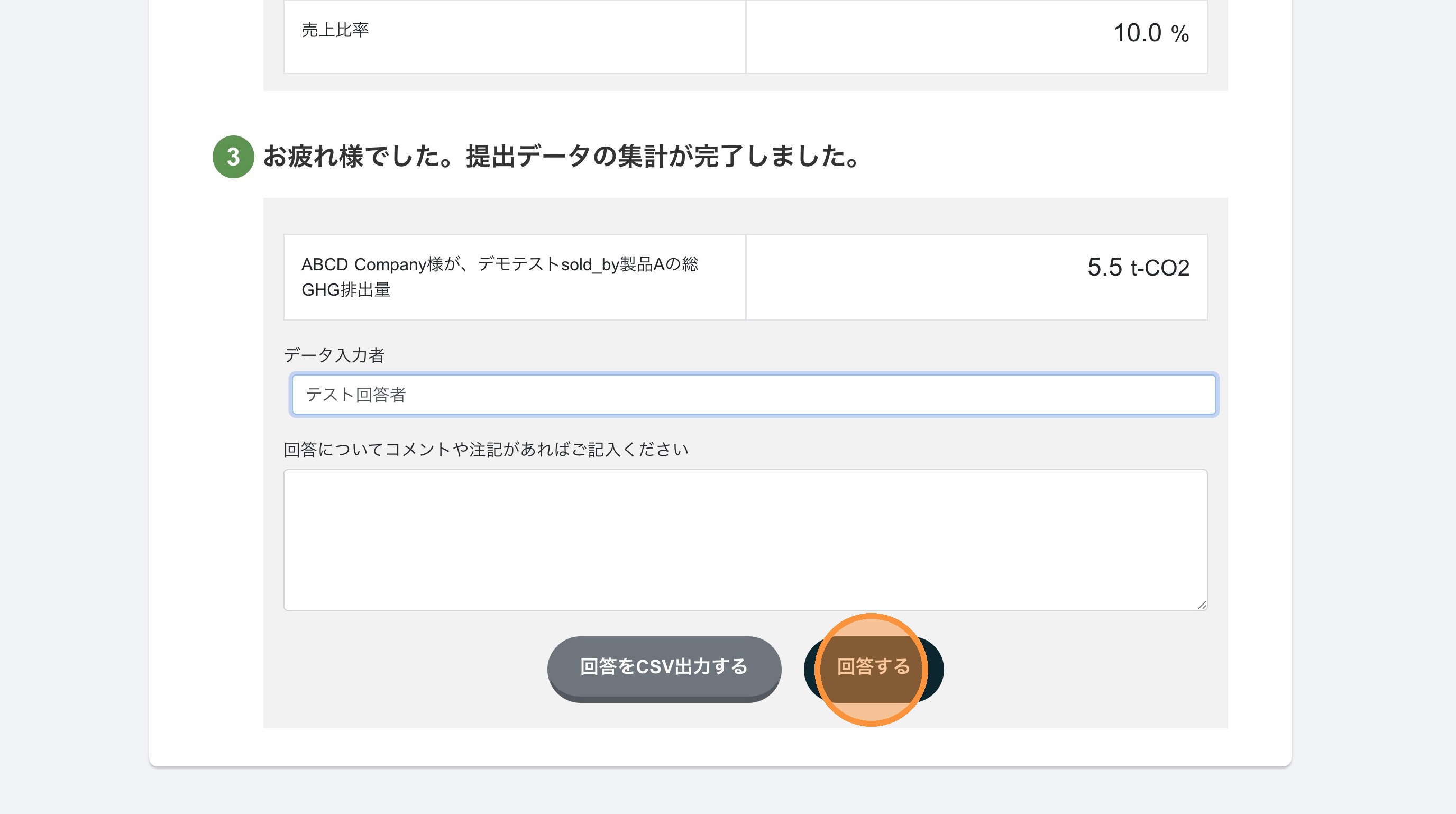This screenshot has height=814, width=1456.
Task: Focus the データ入力者 text input field
Action: pos(754,395)
